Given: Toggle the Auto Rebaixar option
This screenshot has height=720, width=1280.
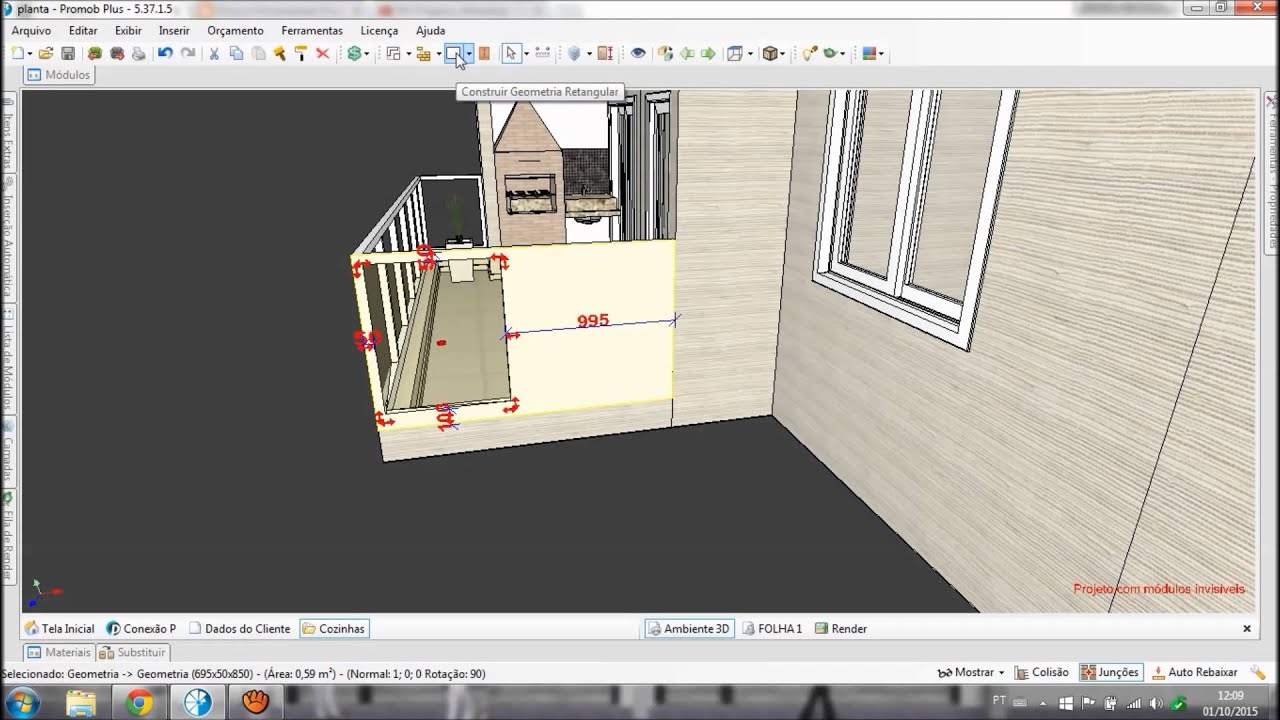Looking at the screenshot, I should (x=1194, y=673).
